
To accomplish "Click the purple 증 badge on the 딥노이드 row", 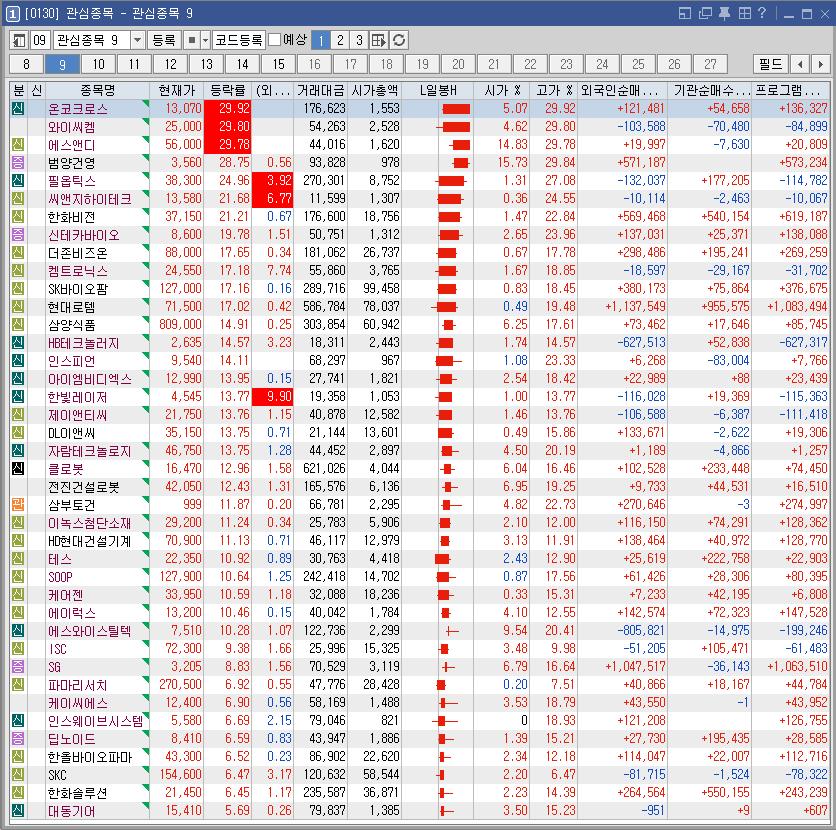I will [x=18, y=738].
